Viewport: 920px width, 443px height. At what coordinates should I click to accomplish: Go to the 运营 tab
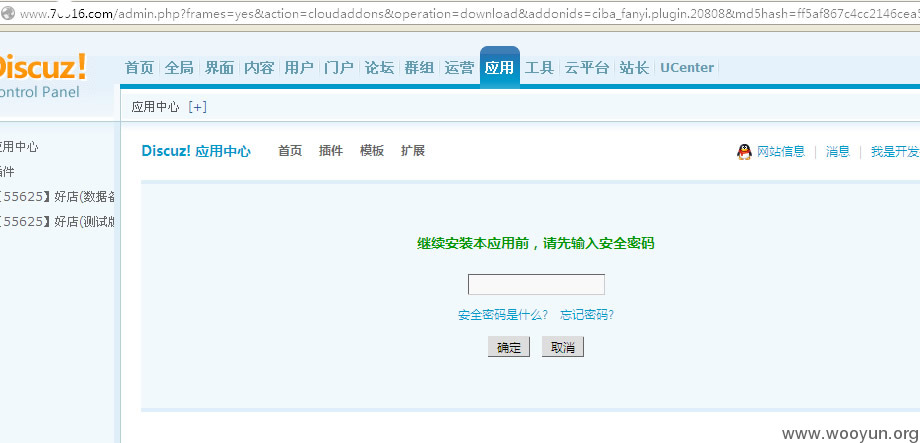(459, 67)
